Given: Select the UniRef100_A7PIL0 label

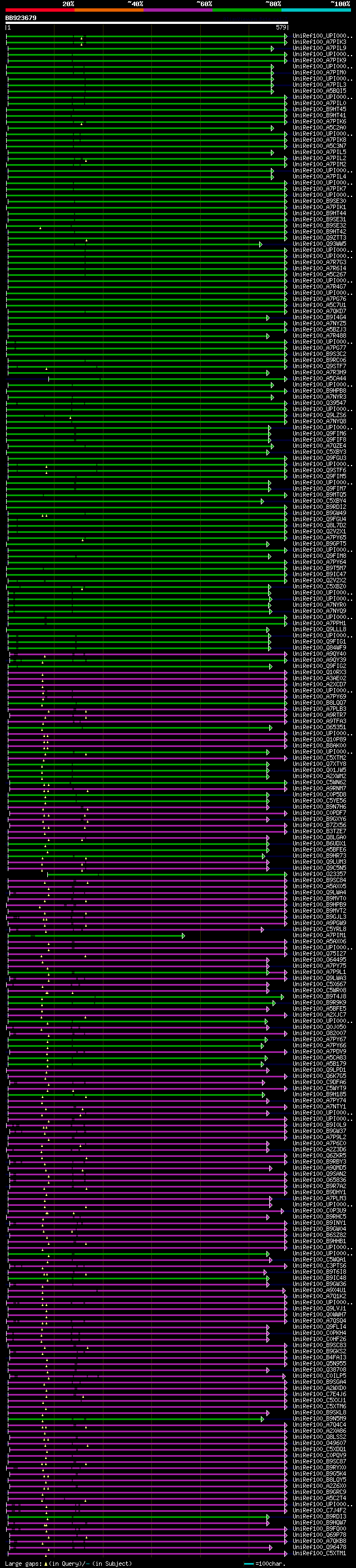Looking at the screenshot, I should tap(319, 103).
